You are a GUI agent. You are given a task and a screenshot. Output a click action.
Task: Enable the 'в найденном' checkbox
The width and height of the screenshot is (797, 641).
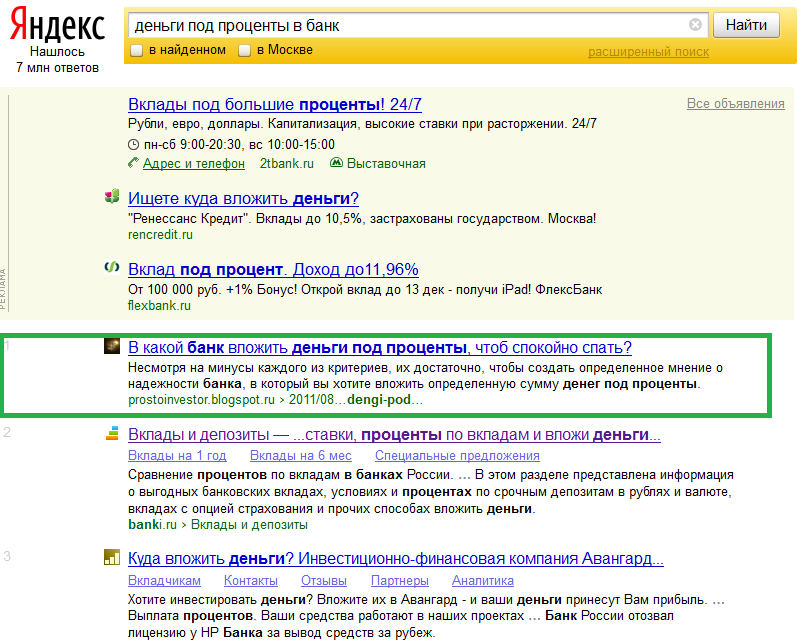[x=136, y=50]
